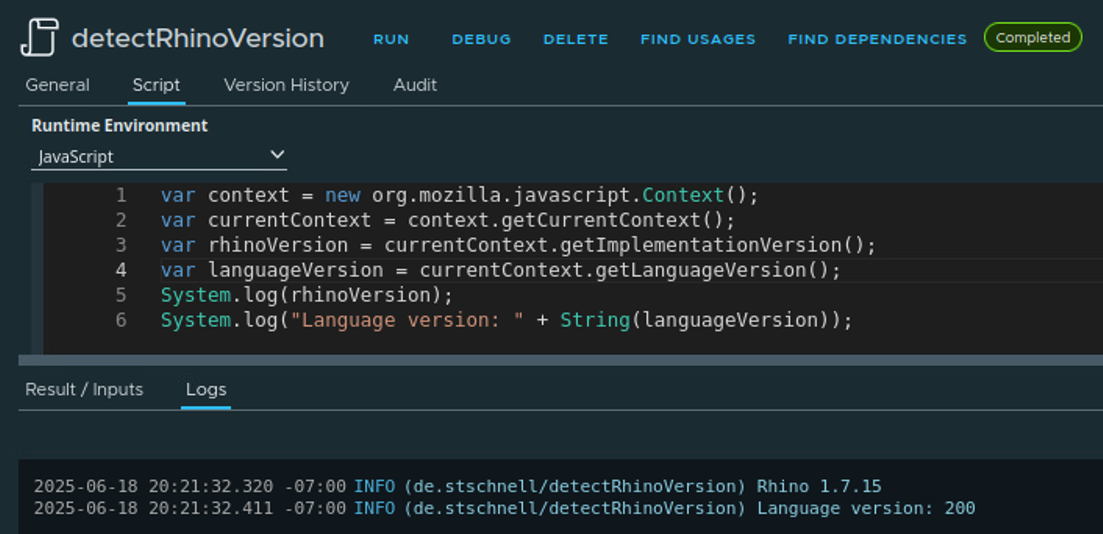Place cursor in line 1 var context
Image resolution: width=1103 pixels, height=534 pixels.
224,195
